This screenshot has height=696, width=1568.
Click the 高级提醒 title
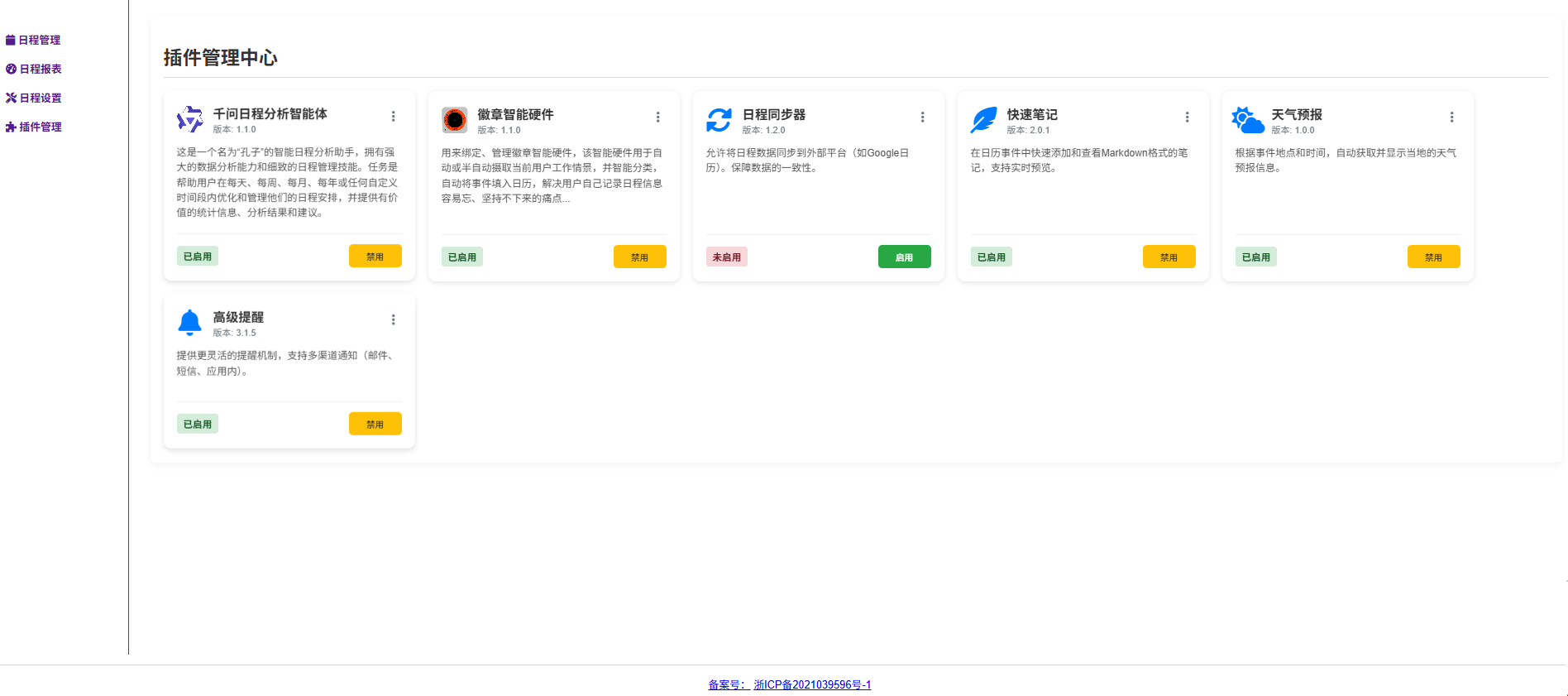tap(239, 317)
